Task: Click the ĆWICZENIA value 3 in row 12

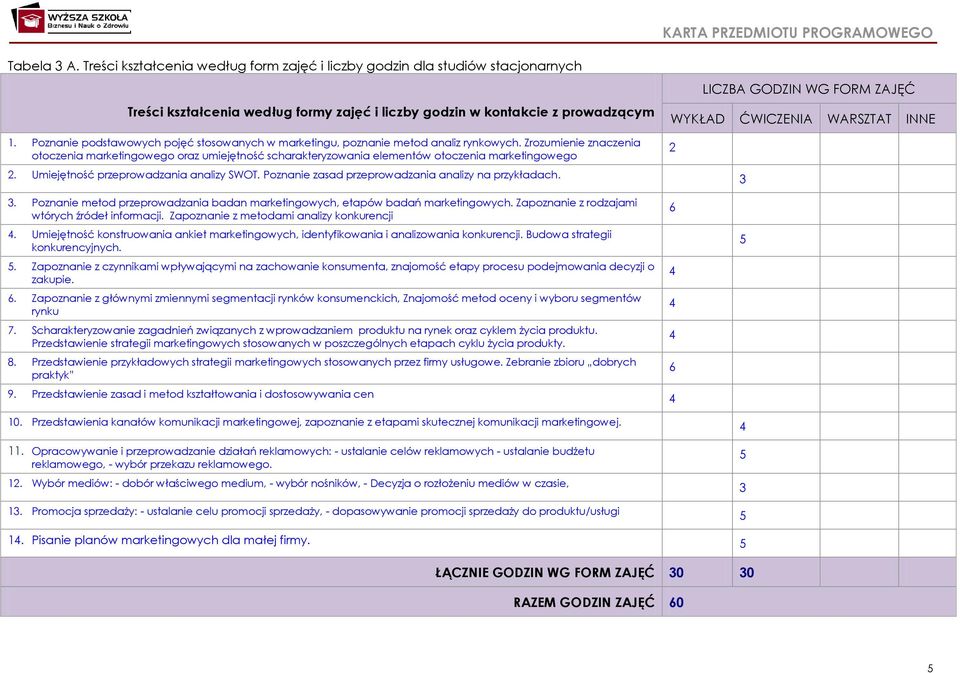Action: coord(743,488)
